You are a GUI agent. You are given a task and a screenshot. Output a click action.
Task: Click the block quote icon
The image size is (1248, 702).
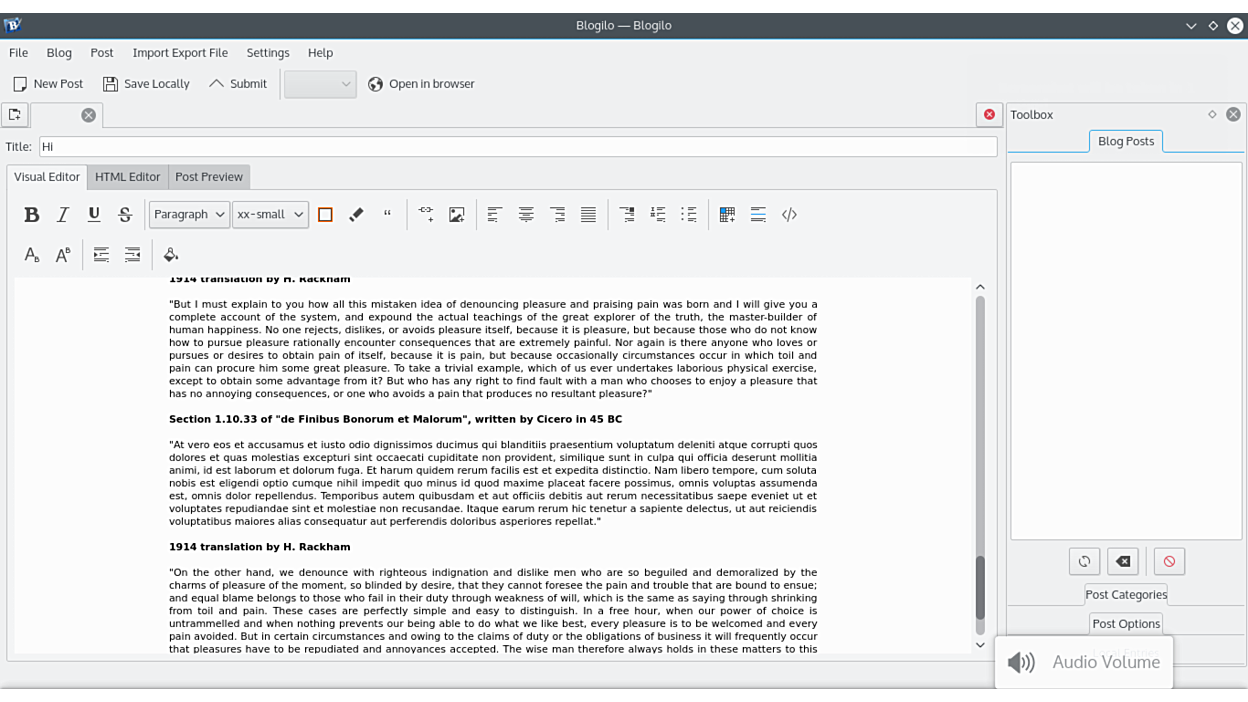387,214
